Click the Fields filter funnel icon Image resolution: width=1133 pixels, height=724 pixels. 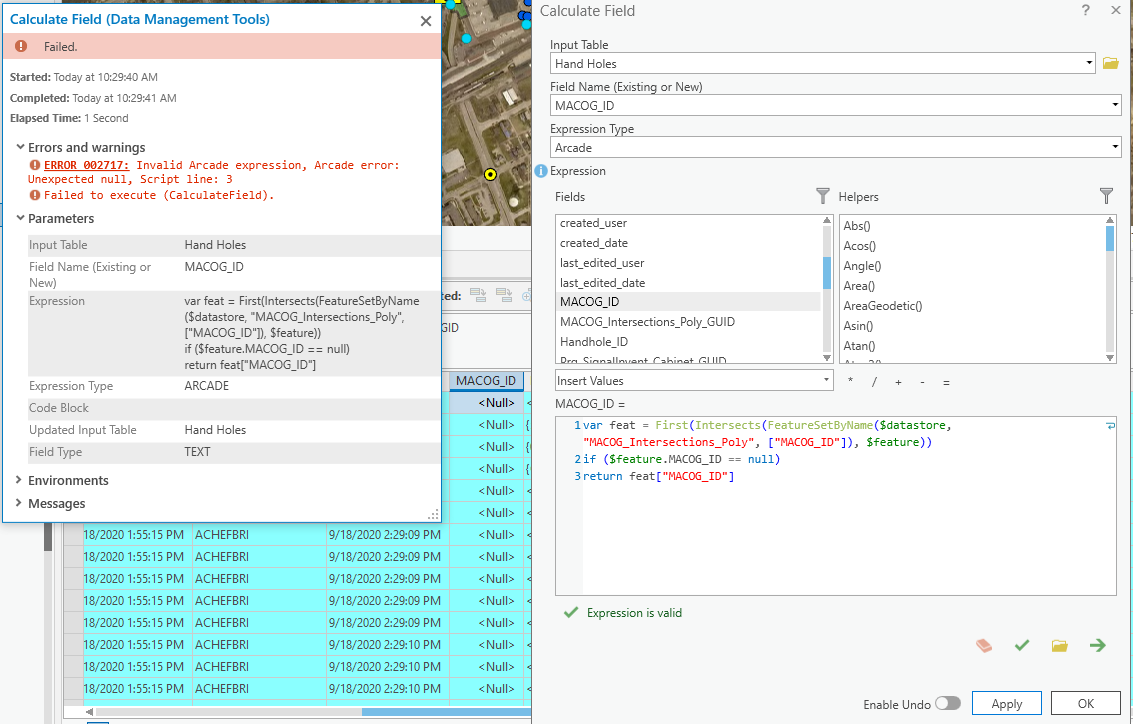822,196
